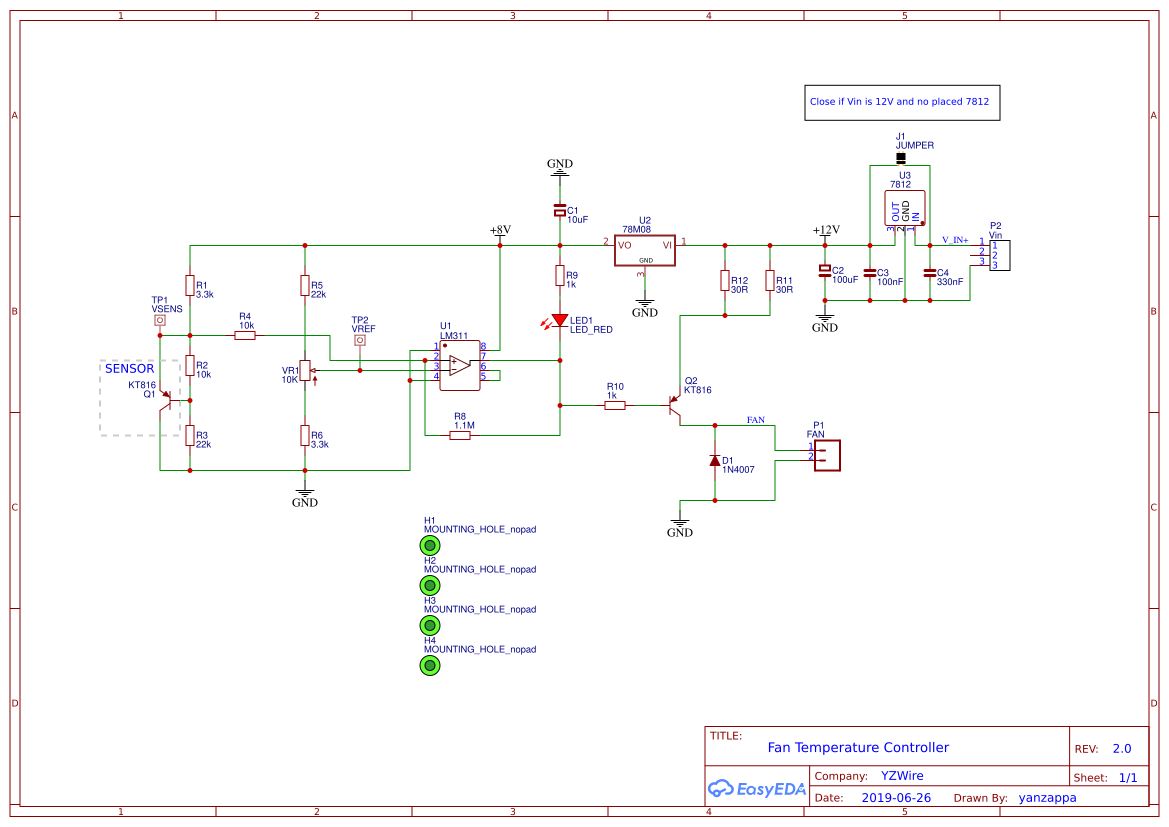The height and width of the screenshot is (827, 1169).
Task: Adjust the VR1 10K potentiometer wiper
Action: [306, 368]
